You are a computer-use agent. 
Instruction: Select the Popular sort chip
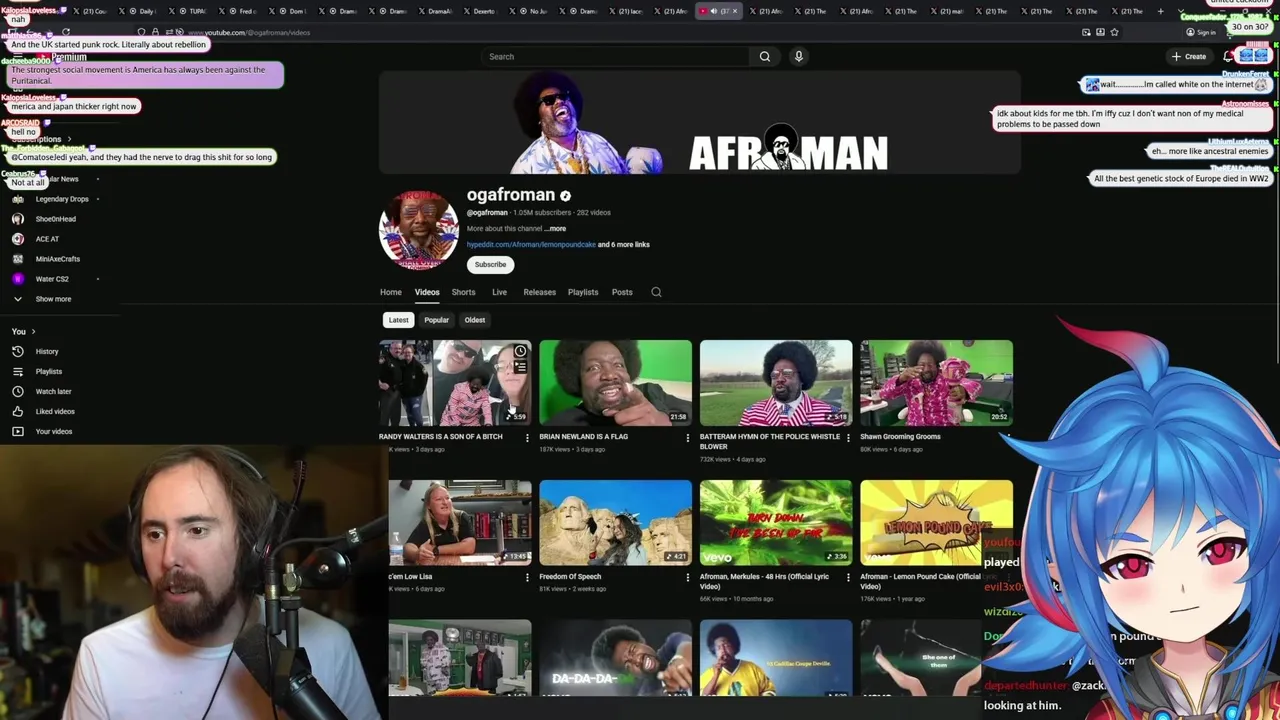tap(436, 320)
